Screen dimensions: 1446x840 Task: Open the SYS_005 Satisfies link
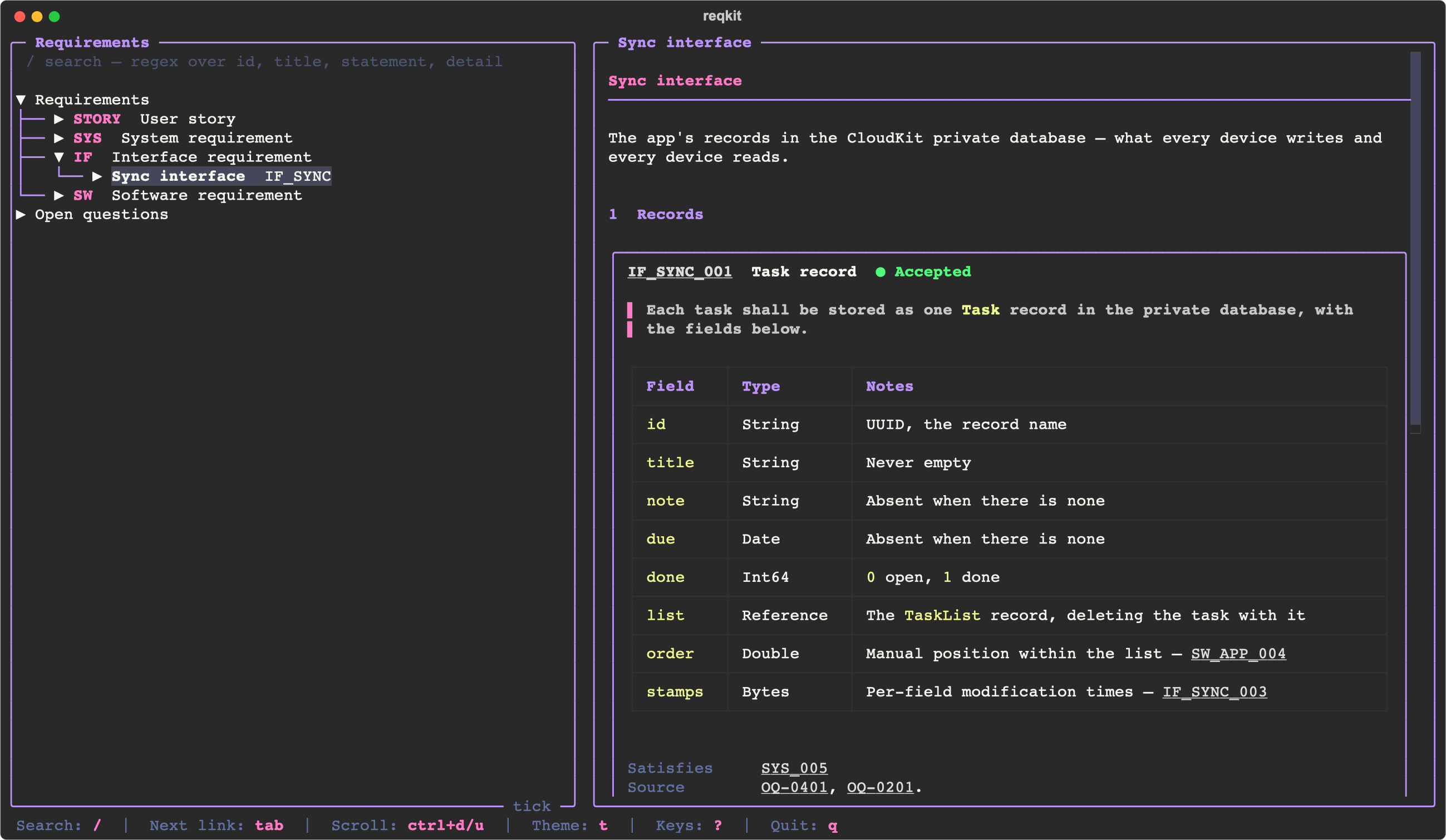pos(794,768)
